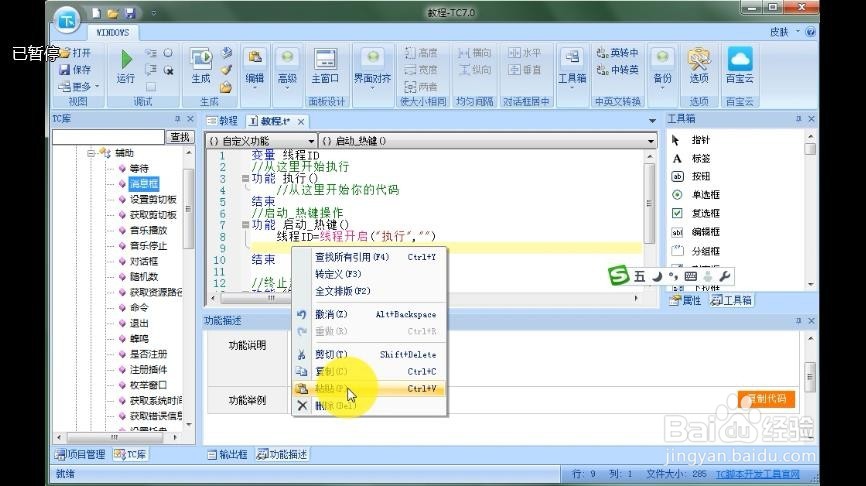Click Save (保存) in the ribbon
866x486 pixels.
coord(75,70)
